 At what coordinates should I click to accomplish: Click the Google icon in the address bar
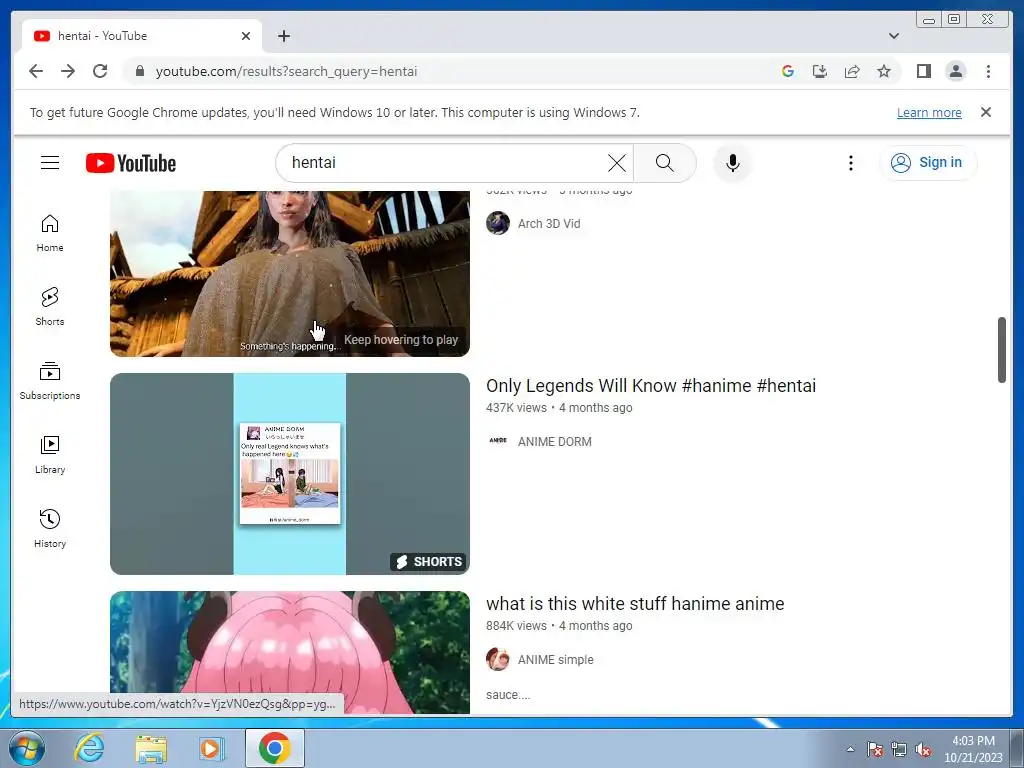point(788,71)
